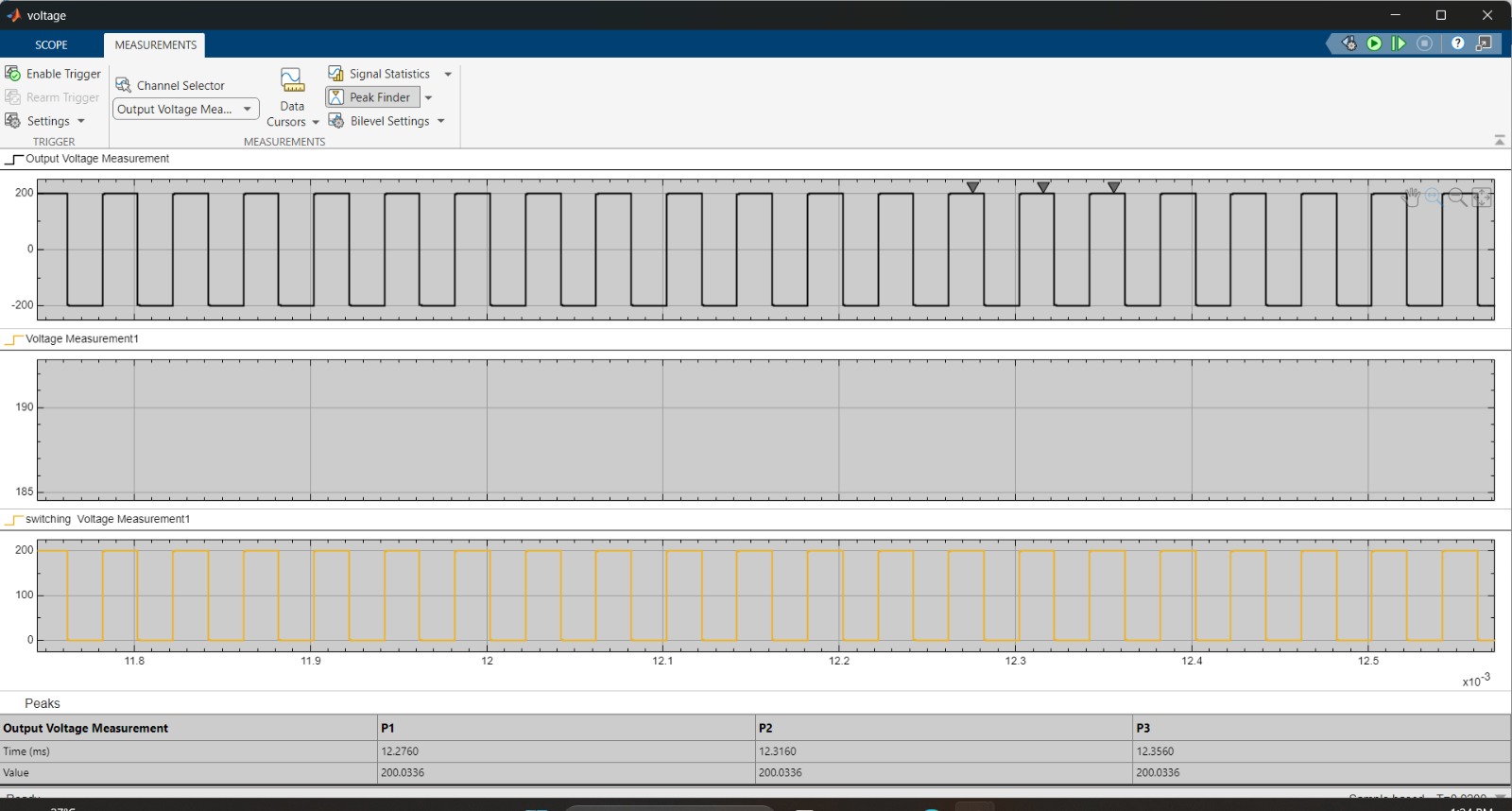Click the Time (ms) row label
Image resolution: width=1512 pixels, height=811 pixels.
click(x=26, y=751)
